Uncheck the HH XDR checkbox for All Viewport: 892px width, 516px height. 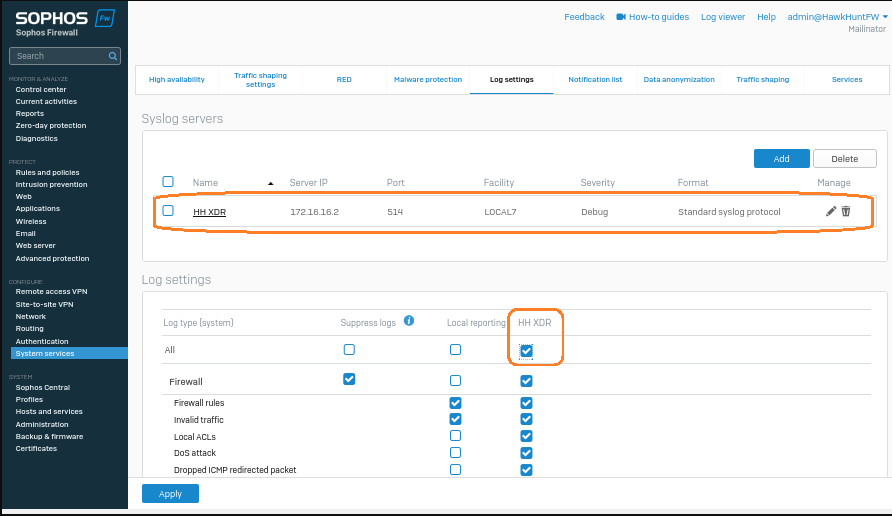[526, 350]
